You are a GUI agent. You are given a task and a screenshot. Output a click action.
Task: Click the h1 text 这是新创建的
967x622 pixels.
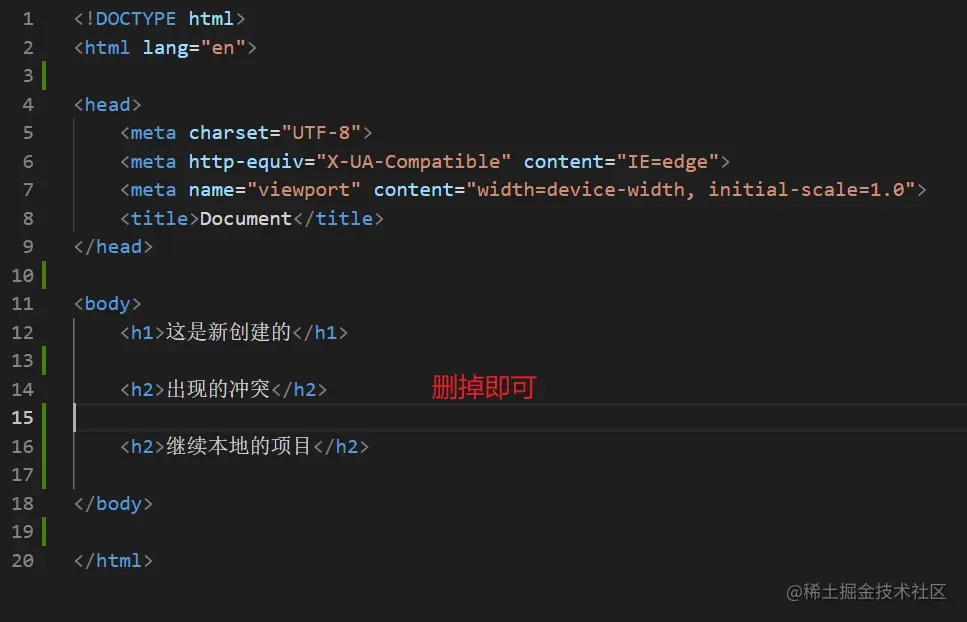(227, 332)
